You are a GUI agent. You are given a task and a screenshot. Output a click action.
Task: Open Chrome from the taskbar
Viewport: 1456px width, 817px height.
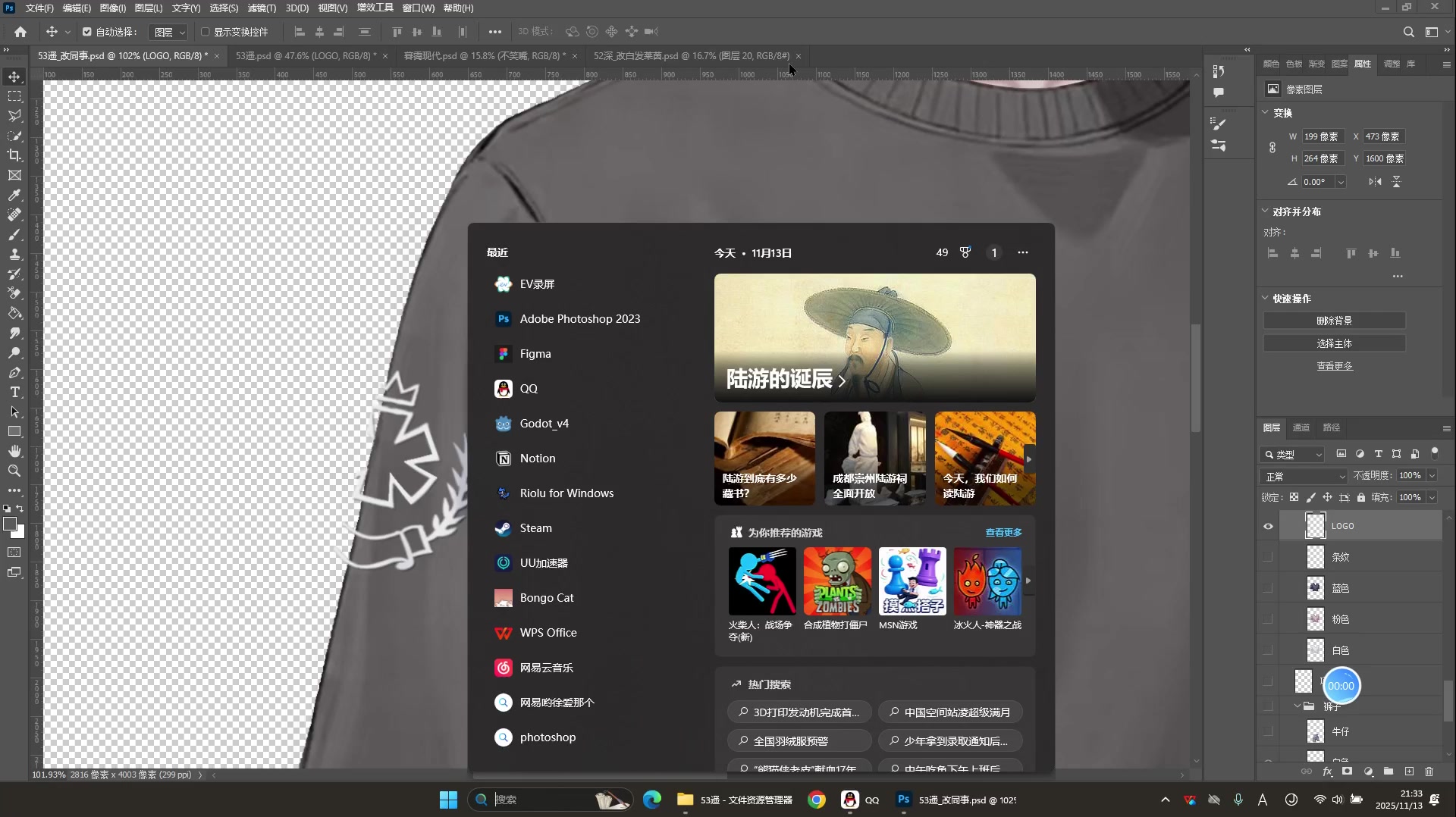(x=816, y=800)
